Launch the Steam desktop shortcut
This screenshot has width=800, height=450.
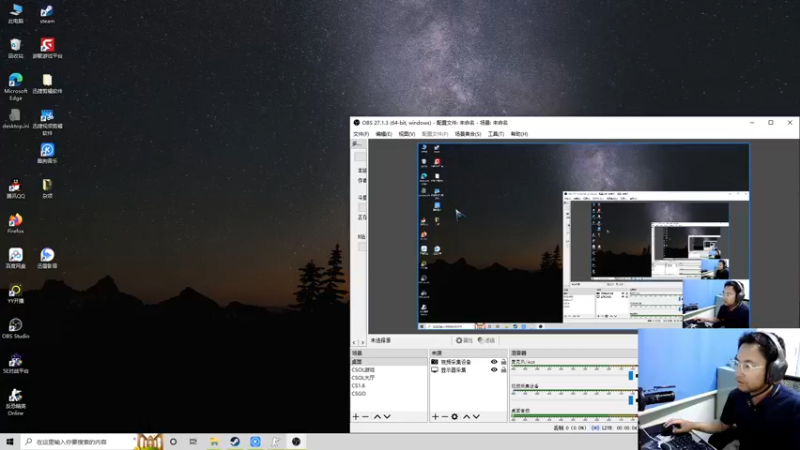pyautogui.click(x=47, y=13)
